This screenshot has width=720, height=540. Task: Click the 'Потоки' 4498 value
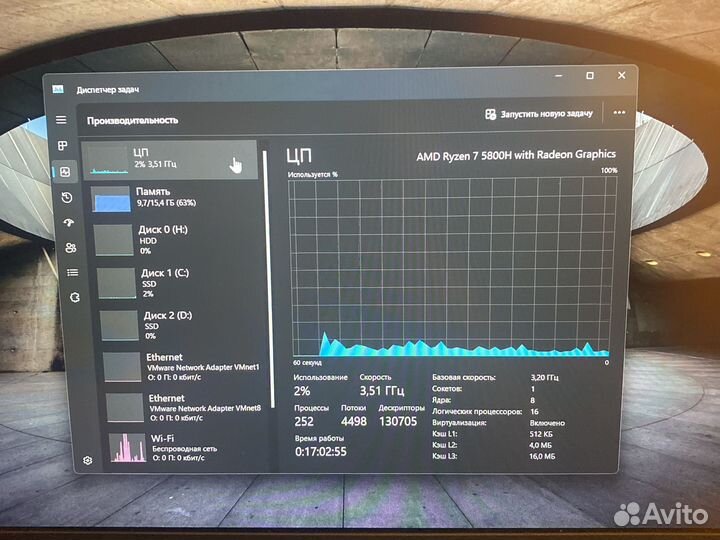[x=354, y=421]
